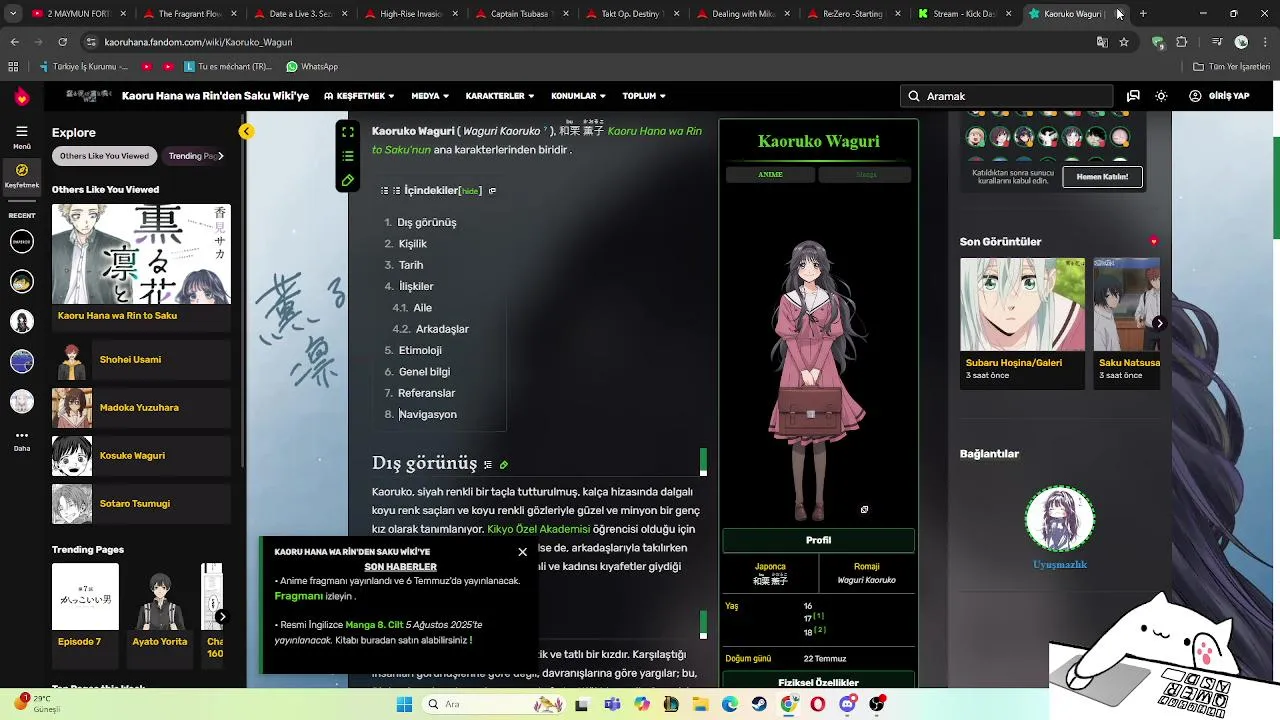
Task: Click the GİRİŞ YAP login button
Action: 1220,96
